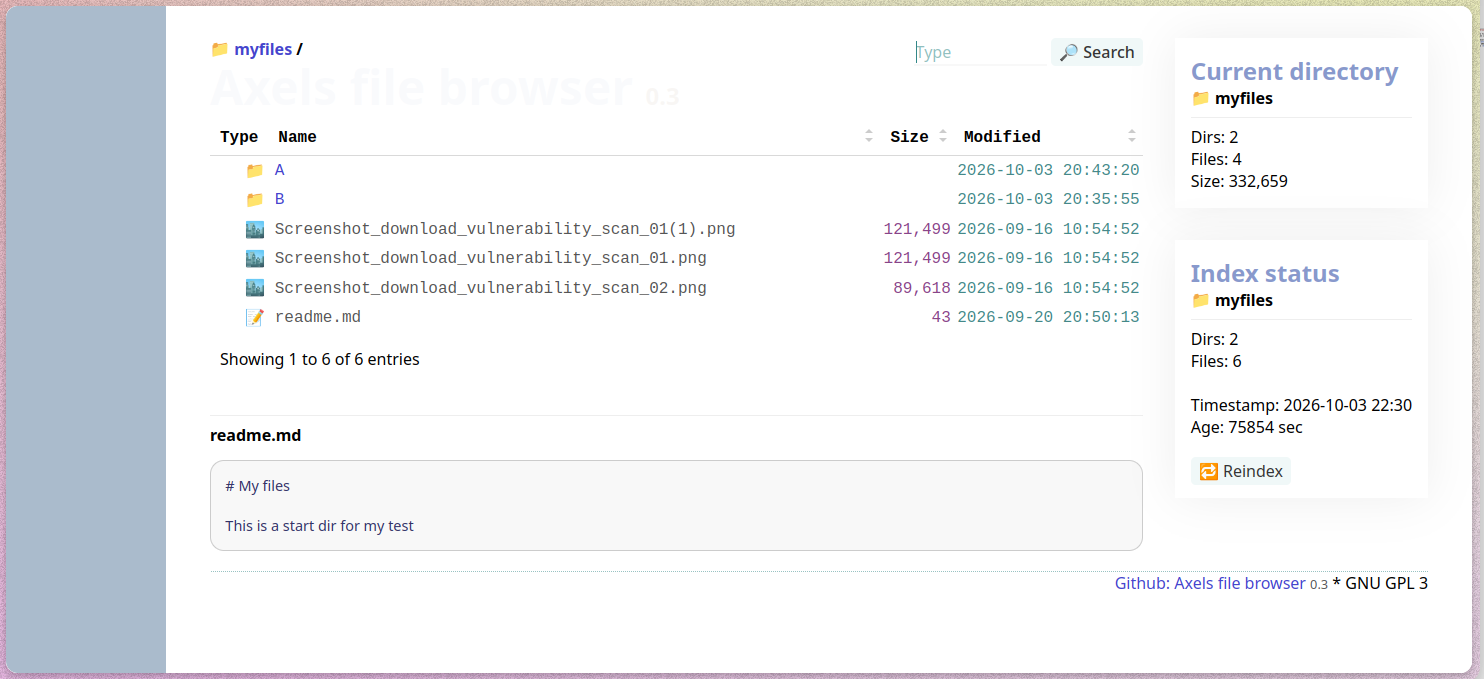Select file name Screenshot_download_vulnerability_scan_02.png
This screenshot has width=1484, height=679.
491,288
